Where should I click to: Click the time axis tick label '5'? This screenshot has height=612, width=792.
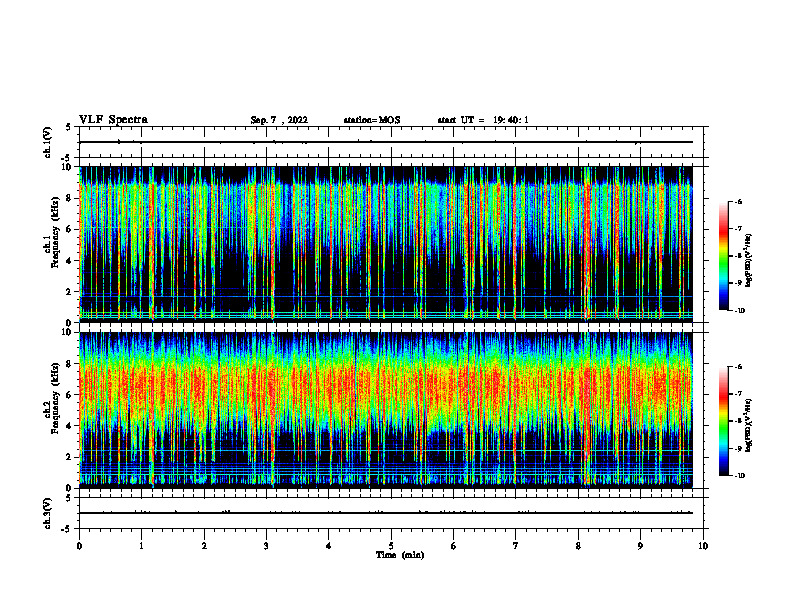pyautogui.click(x=391, y=546)
